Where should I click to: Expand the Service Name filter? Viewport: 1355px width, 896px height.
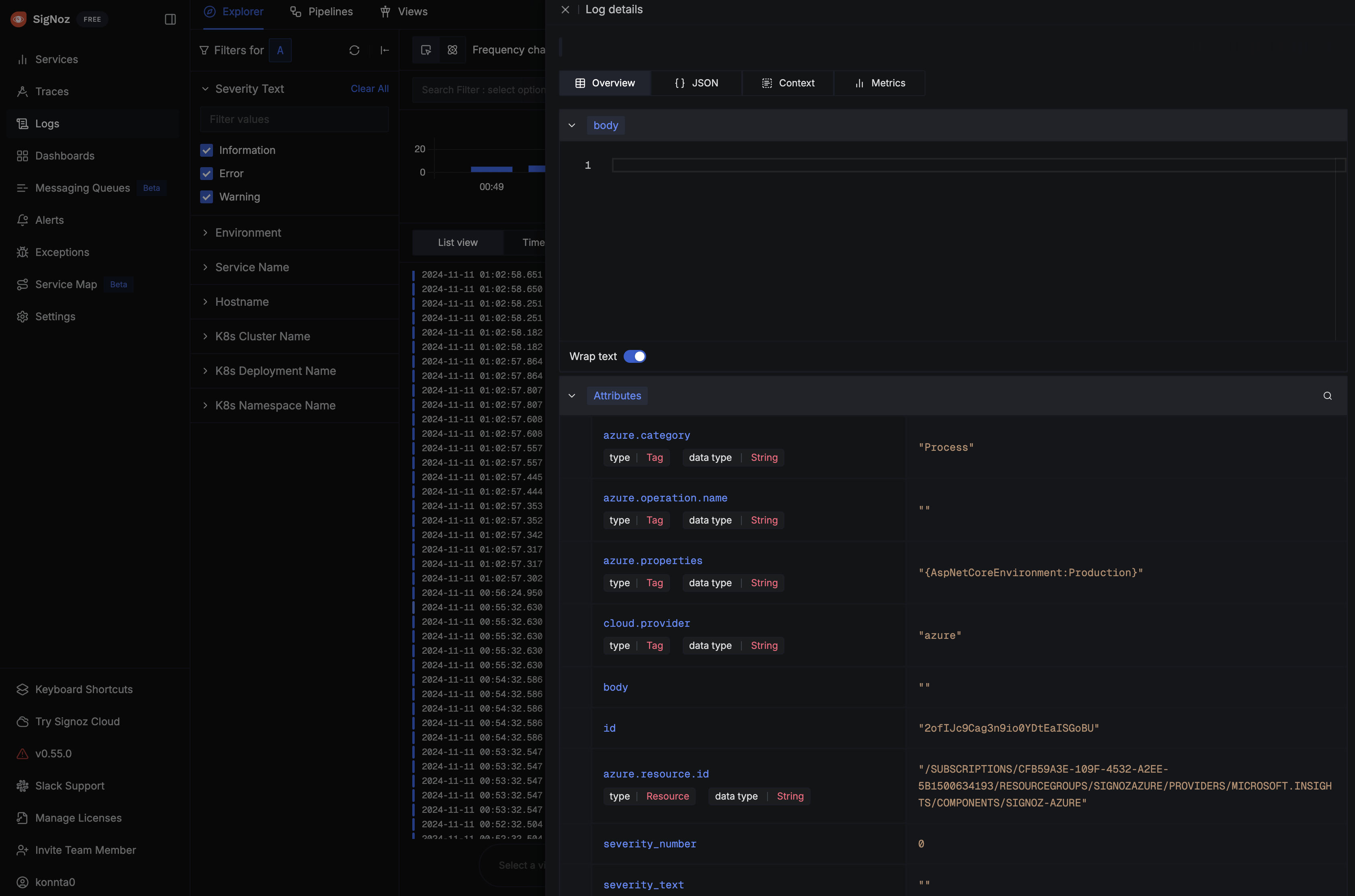[252, 268]
